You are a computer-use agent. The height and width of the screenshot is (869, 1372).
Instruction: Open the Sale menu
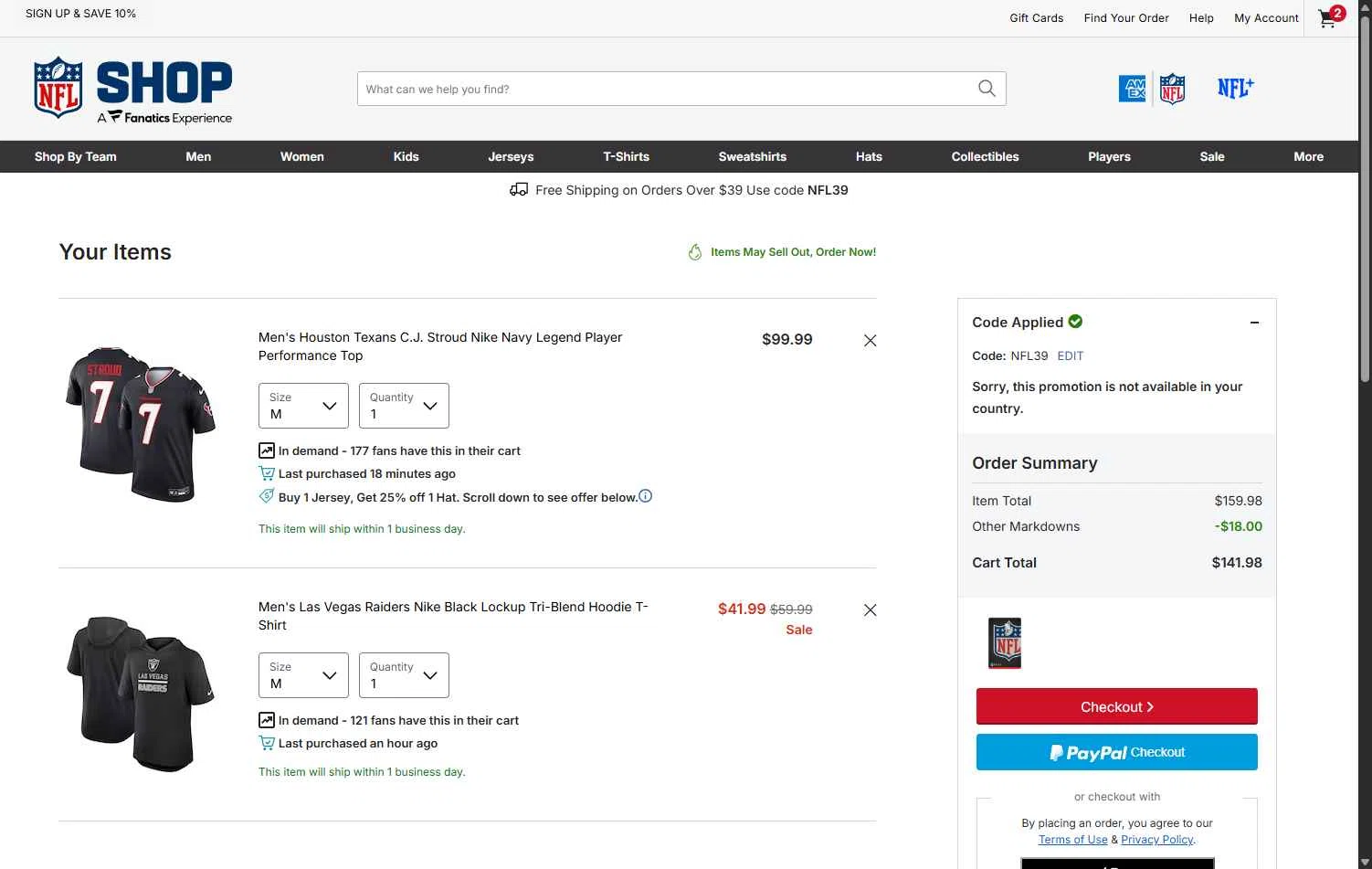pyautogui.click(x=1212, y=156)
